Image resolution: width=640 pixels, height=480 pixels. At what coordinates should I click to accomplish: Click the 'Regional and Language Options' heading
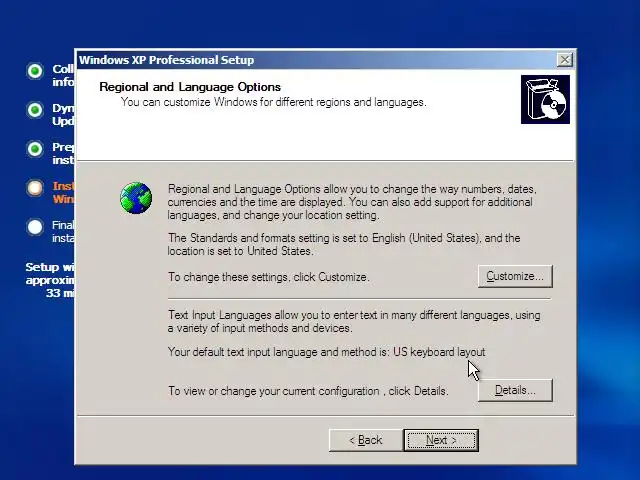click(190, 87)
